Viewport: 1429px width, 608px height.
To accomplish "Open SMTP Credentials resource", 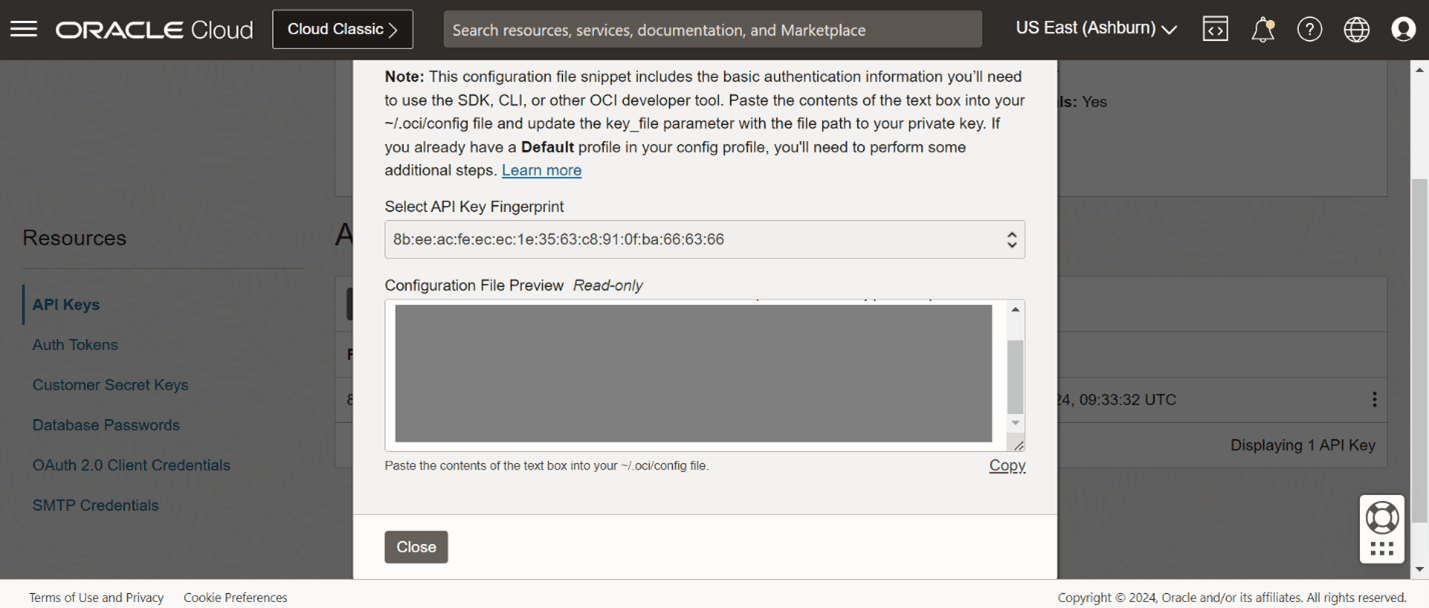I will coord(95,505).
